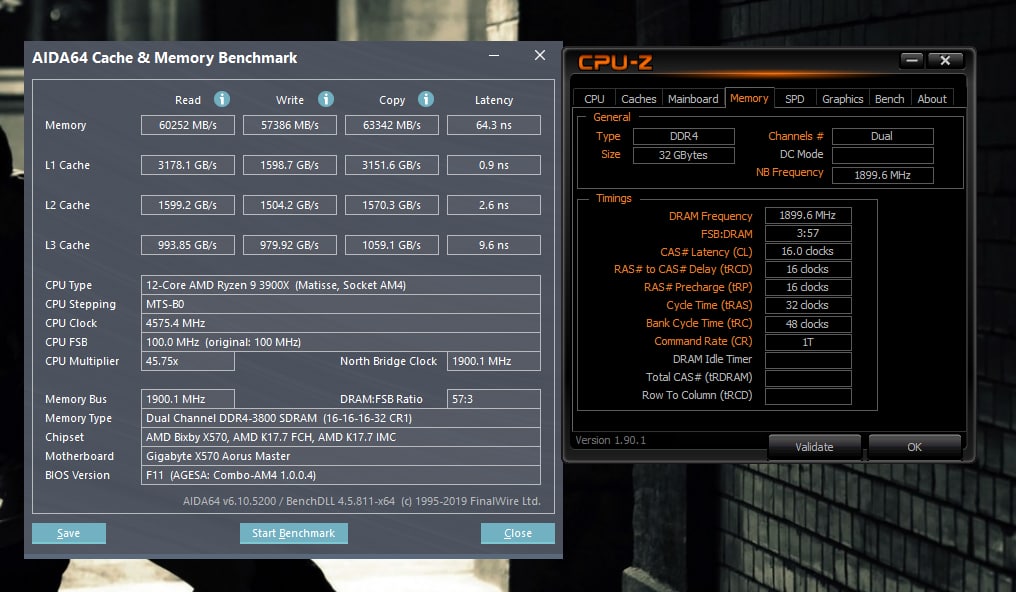The height and width of the screenshot is (592, 1016).
Task: Click L1 Cache latency 0.9 ns
Action: (x=494, y=165)
